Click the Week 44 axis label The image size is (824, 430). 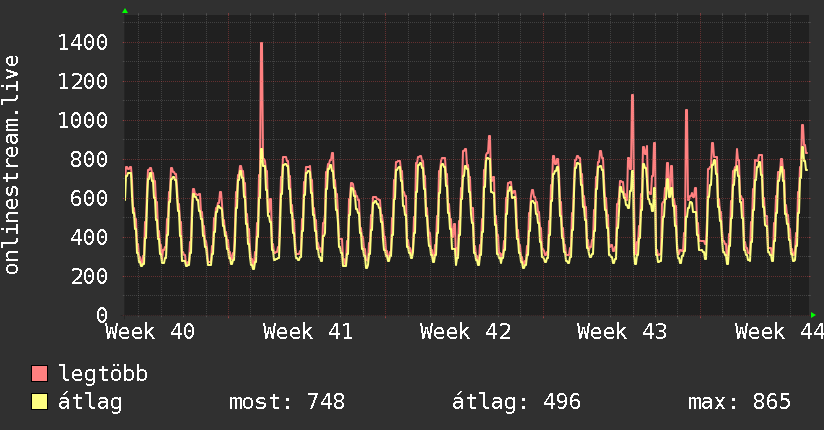[779, 332]
